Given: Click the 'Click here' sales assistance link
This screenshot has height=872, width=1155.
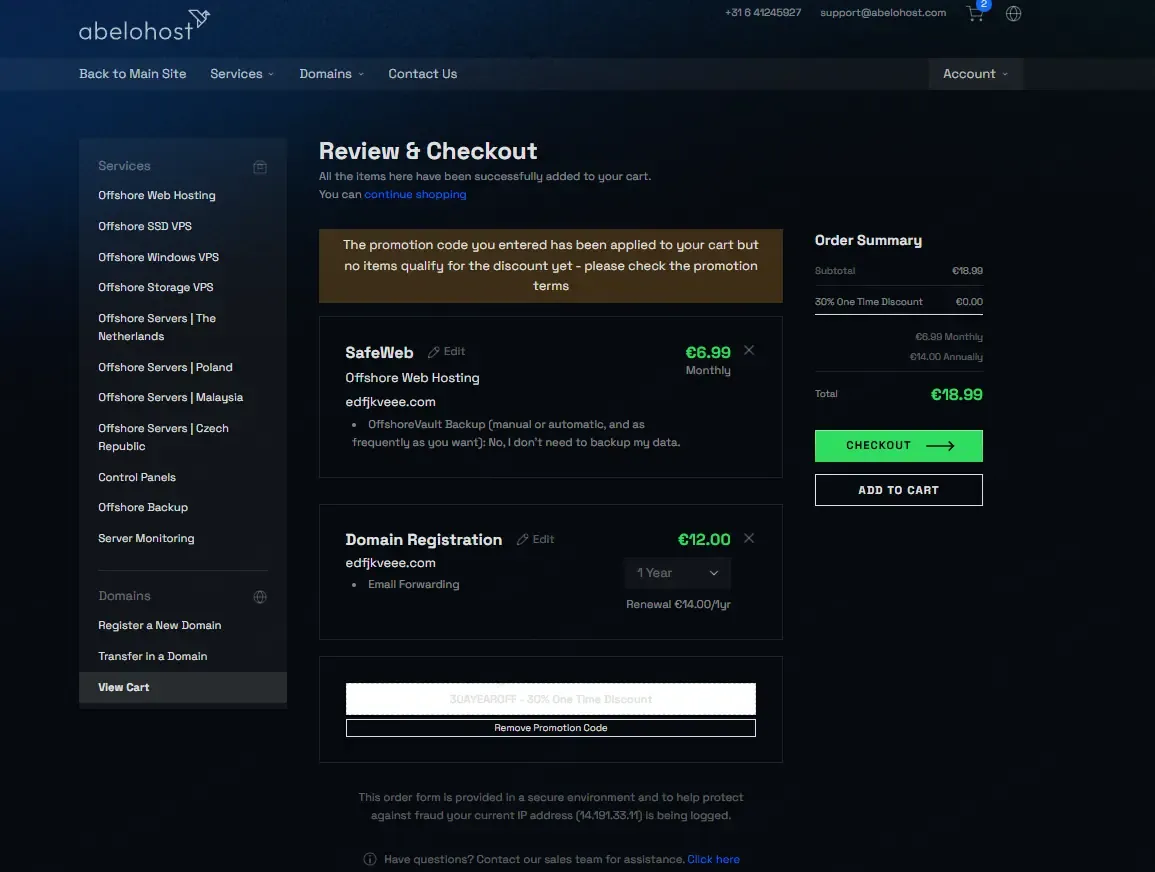Looking at the screenshot, I should (x=713, y=859).
